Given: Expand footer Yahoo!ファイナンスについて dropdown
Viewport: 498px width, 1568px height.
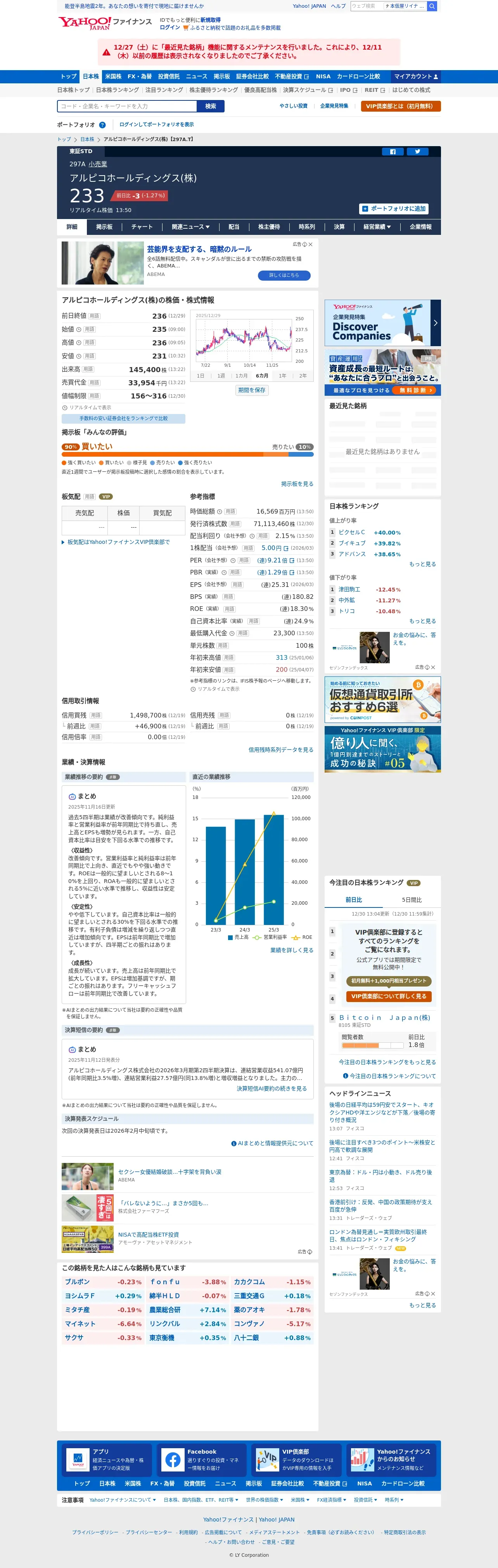Looking at the screenshot, I should pyautogui.click(x=123, y=1500).
